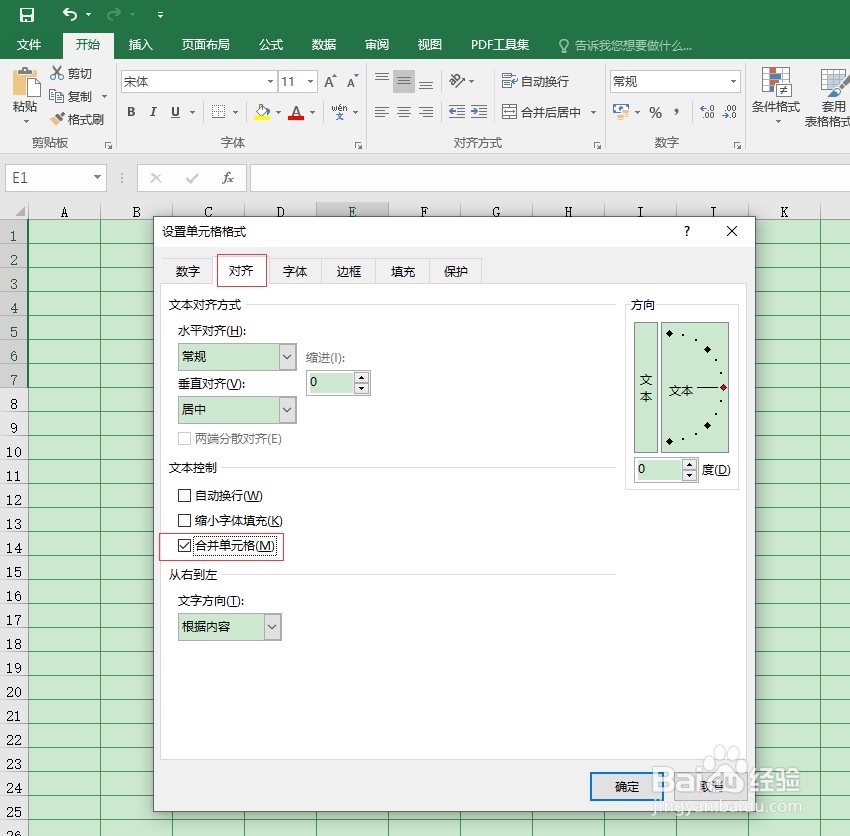Click the Copy icon in clipboard group
This screenshot has width=850, height=836.
[x=56, y=96]
